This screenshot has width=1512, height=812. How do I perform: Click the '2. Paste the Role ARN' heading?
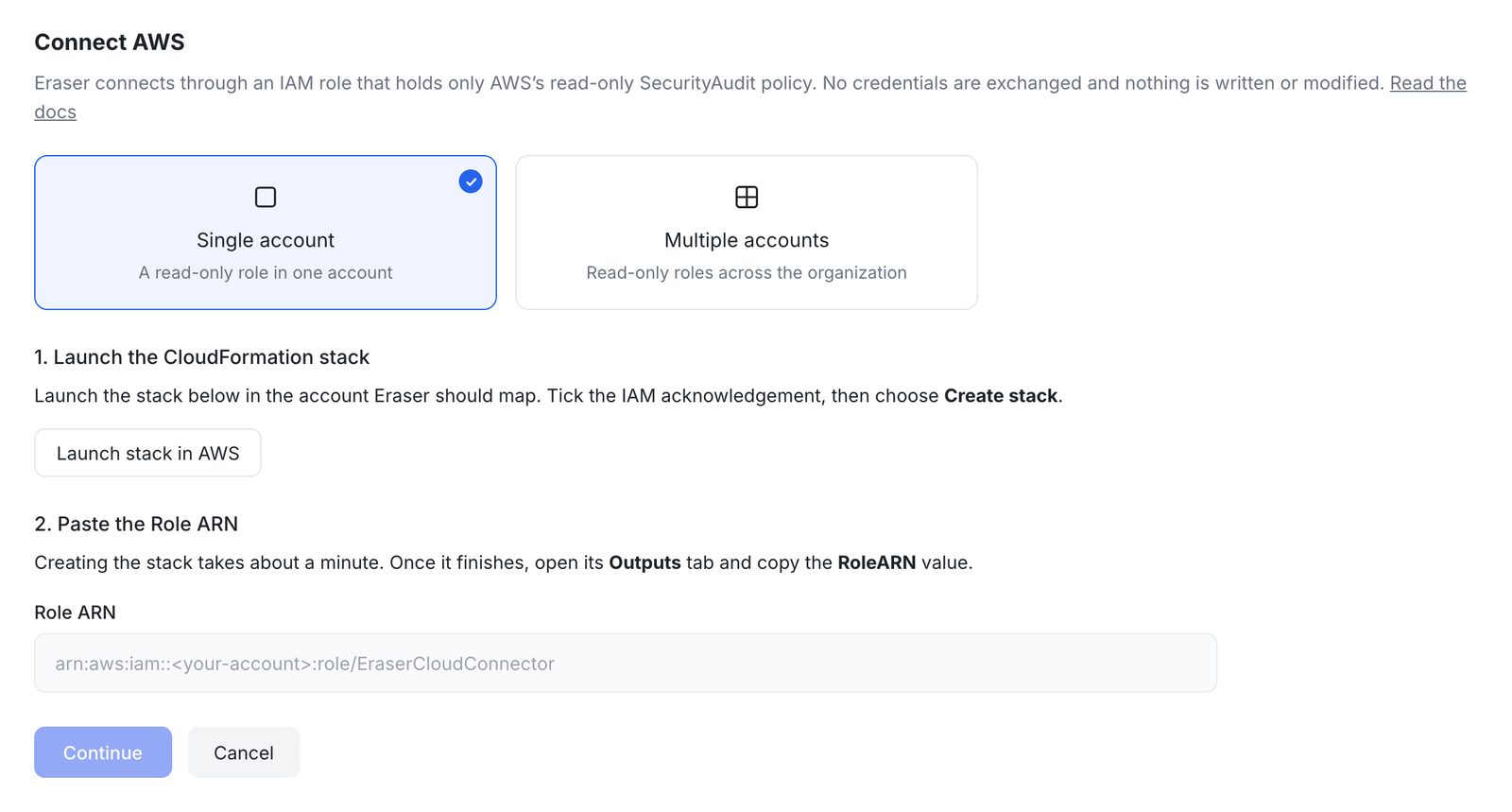click(x=136, y=524)
